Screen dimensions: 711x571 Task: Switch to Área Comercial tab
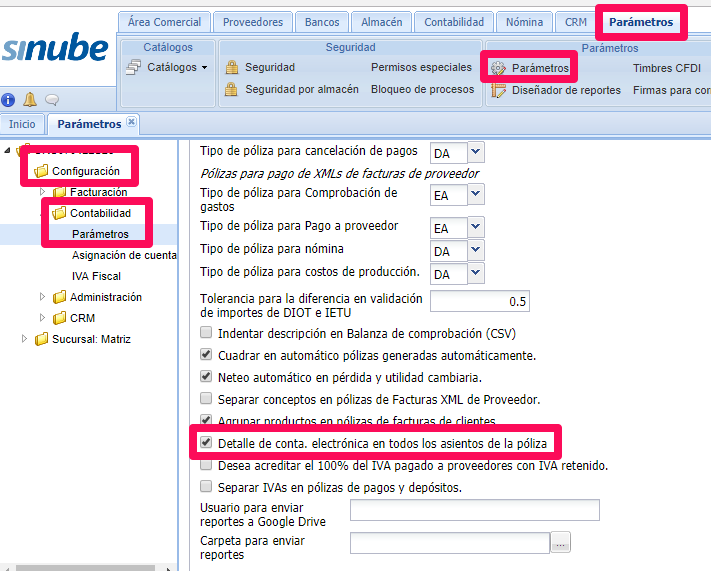pos(164,22)
